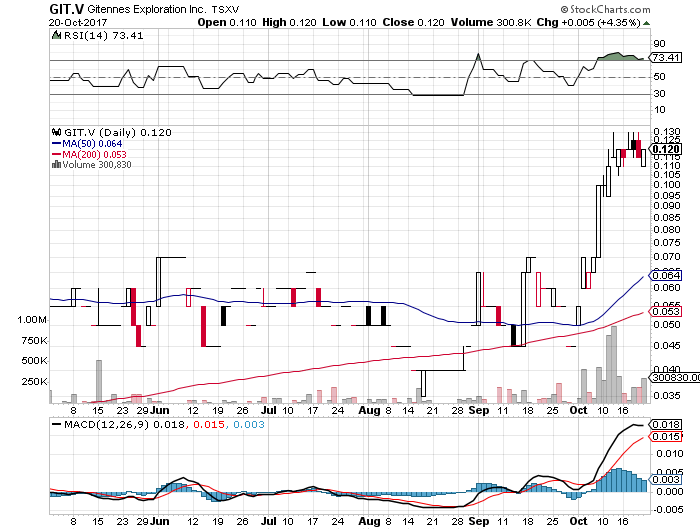This screenshot has width=700, height=530.
Task: Click the volume bars icon in the price legend
Action: click(x=56, y=164)
